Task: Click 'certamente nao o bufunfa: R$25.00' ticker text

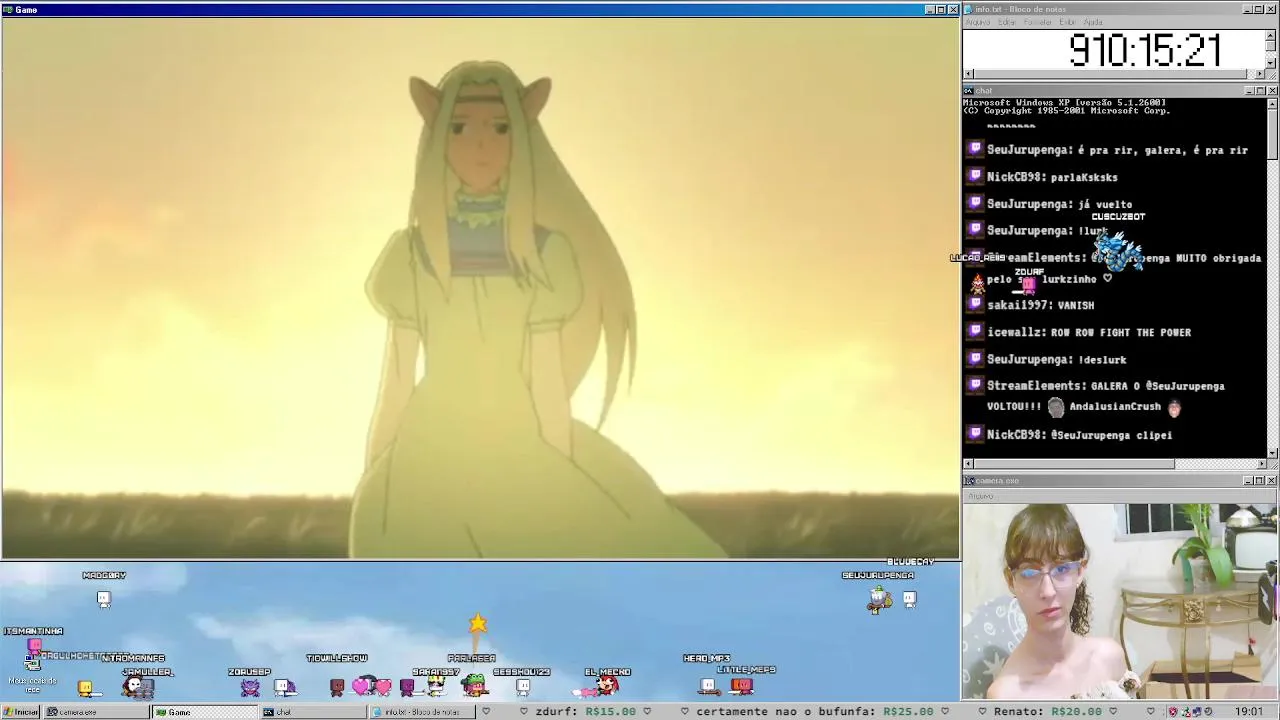Action: click(814, 712)
